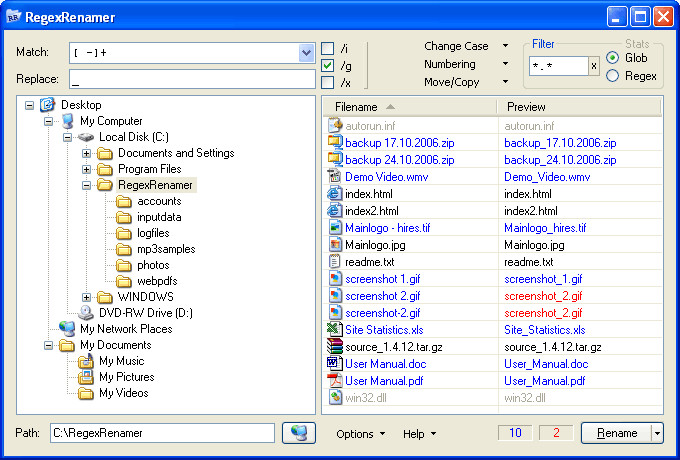Click the autorun.inf file icon
The image size is (680, 460).
point(335,126)
